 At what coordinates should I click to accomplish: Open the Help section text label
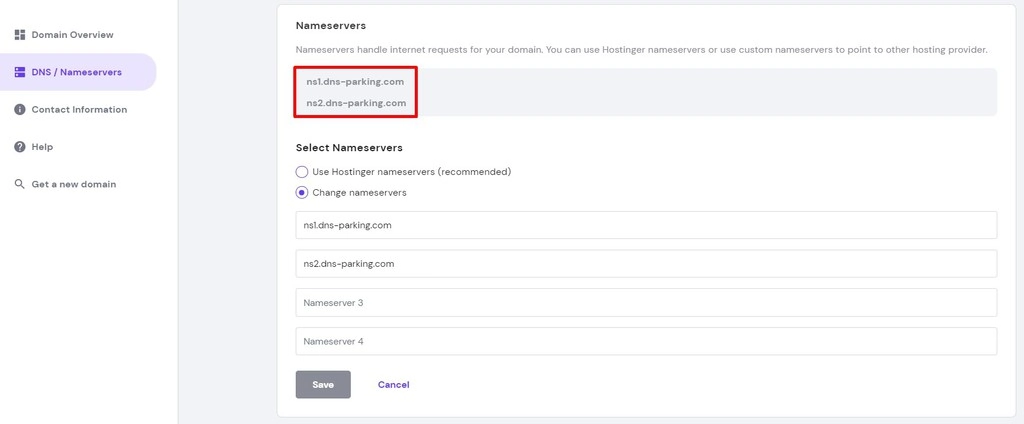[42, 147]
